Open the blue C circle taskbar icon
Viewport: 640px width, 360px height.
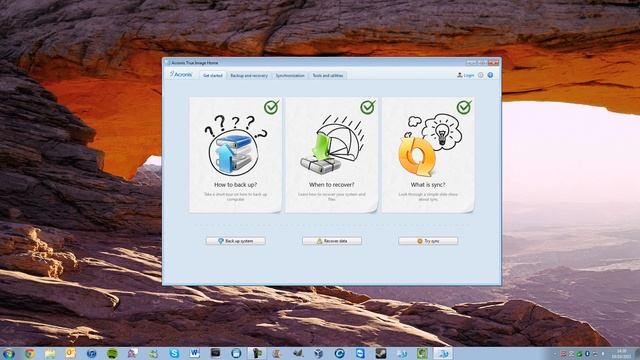pyautogui.click(x=339, y=353)
